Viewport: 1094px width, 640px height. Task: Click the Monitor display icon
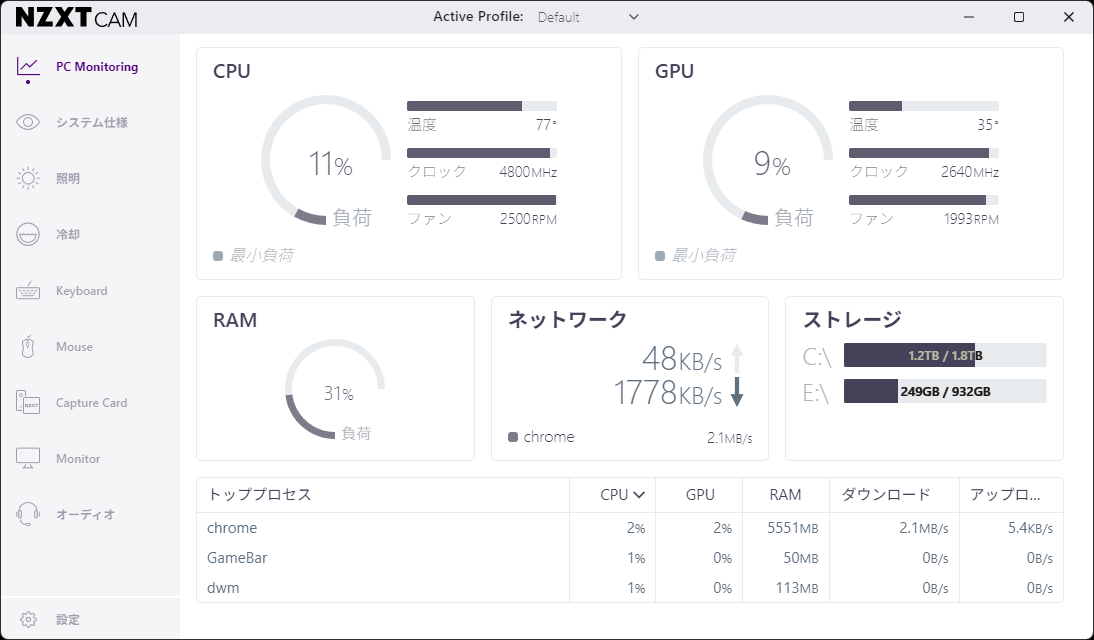(28, 459)
